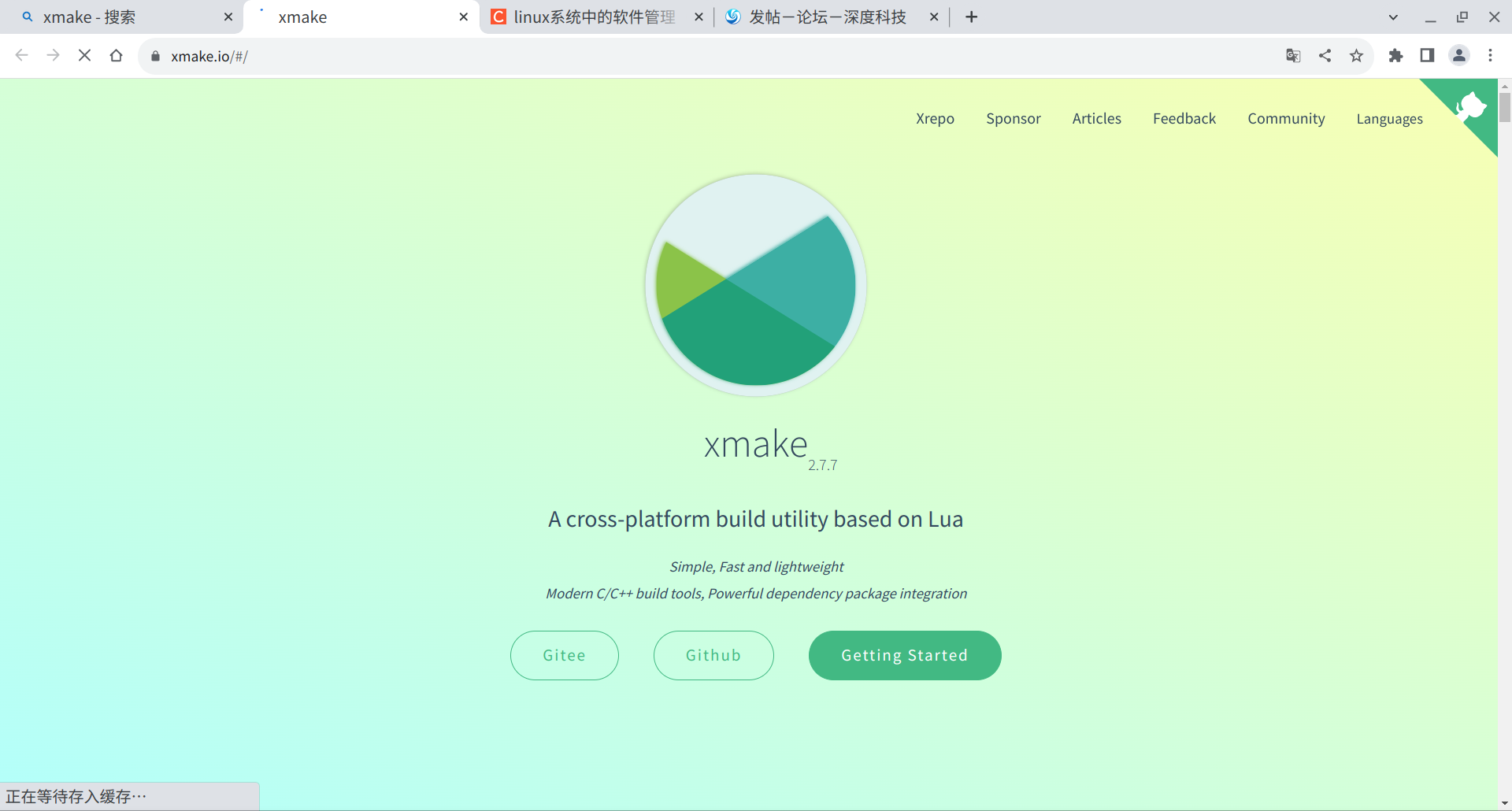Click the xmake circular logo image
This screenshot has height=811, width=1512.
coord(756,284)
